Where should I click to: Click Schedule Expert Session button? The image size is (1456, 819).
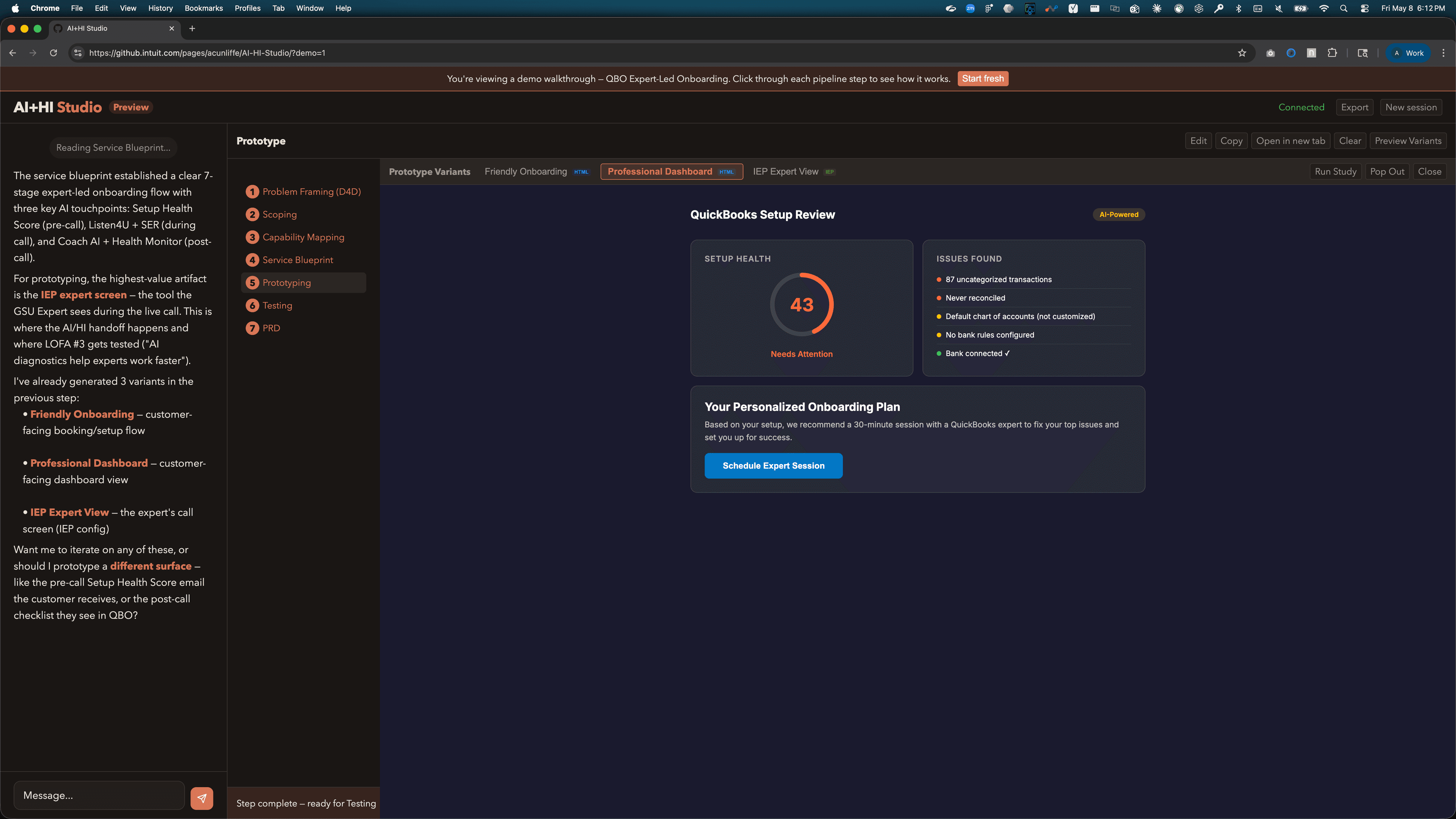click(773, 466)
